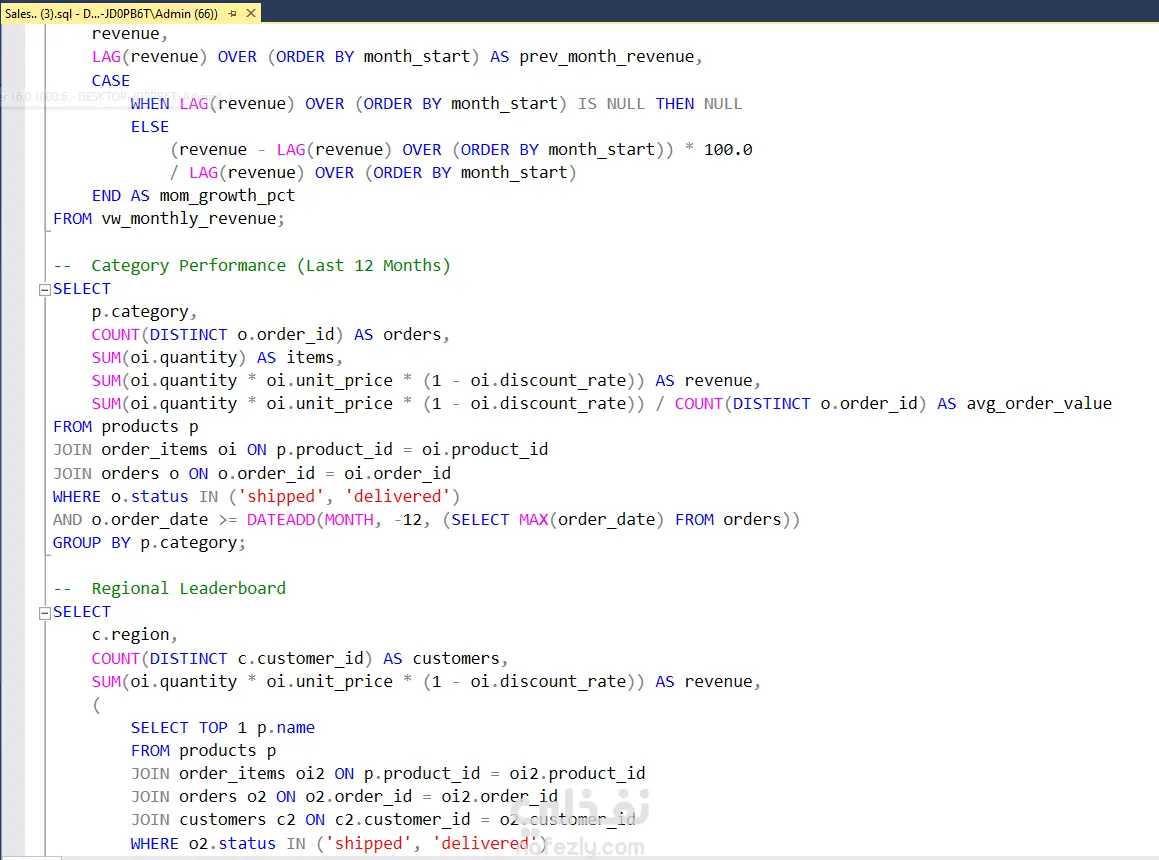Click the DATEADD function name

click(281, 520)
